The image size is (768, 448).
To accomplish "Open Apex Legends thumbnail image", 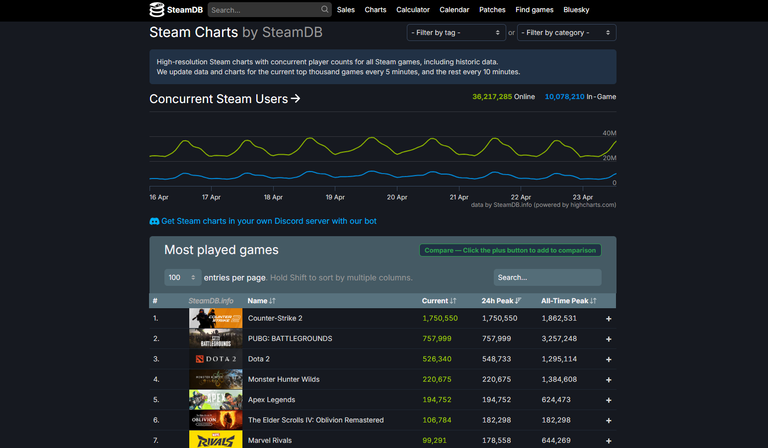I will pos(216,400).
